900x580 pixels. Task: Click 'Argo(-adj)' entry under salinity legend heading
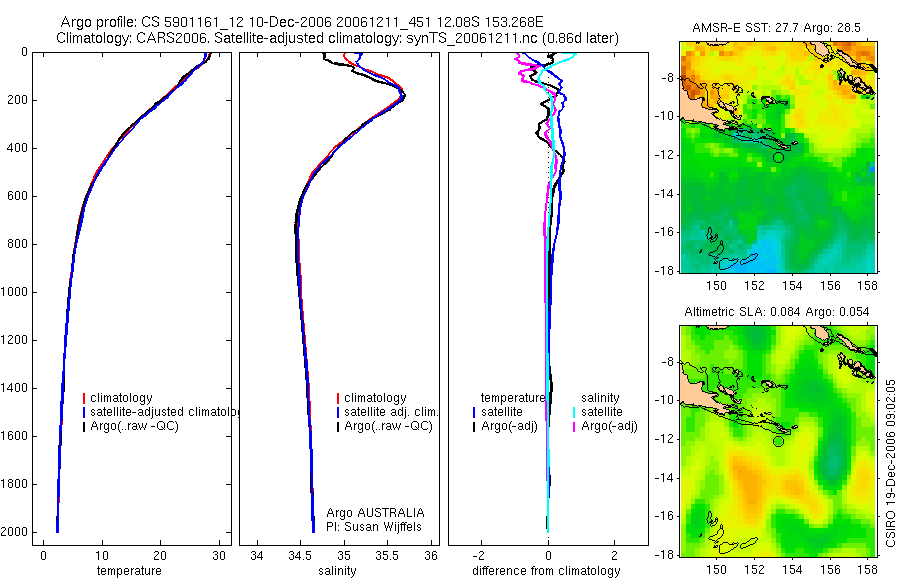[610, 426]
